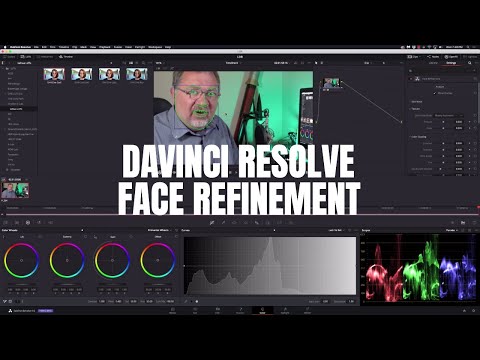Reset the Gamma wheel

tap(85, 237)
